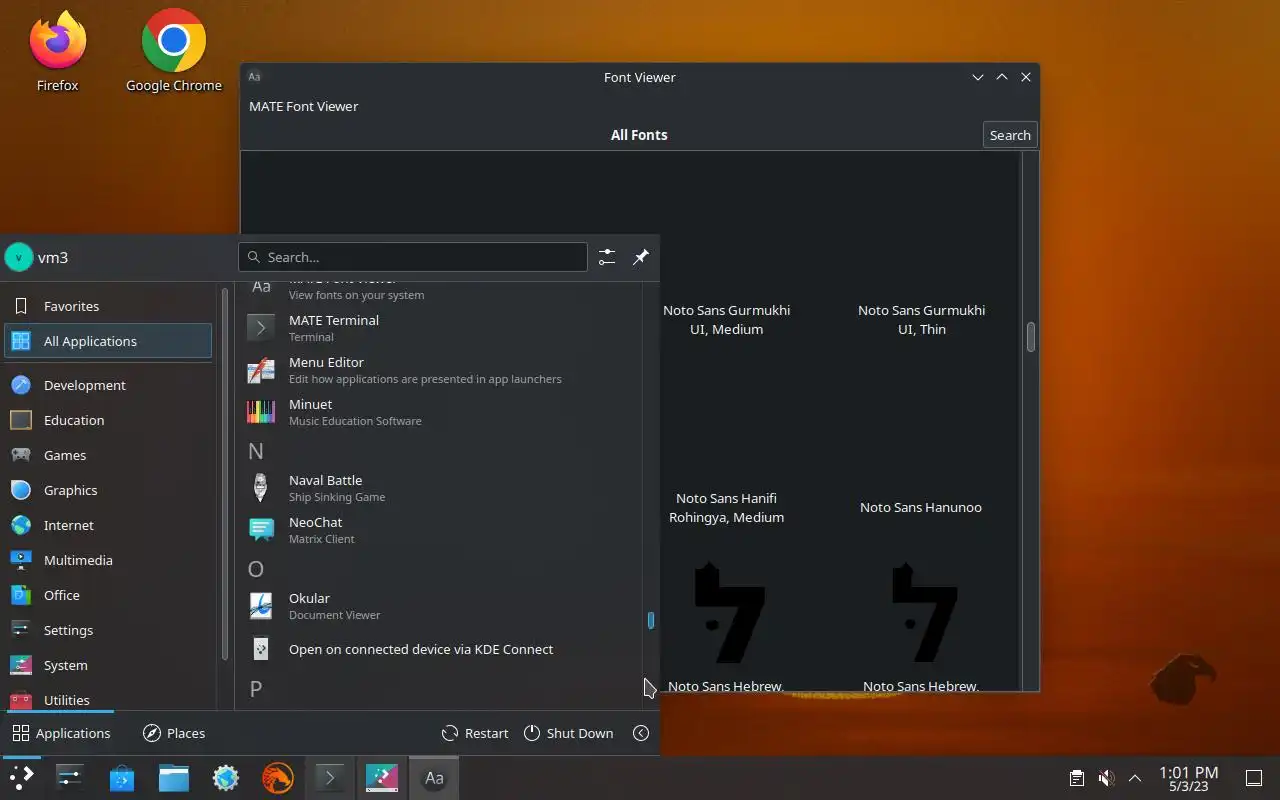This screenshot has height=800, width=1280.
Task: Click the letter N section header
Action: point(256,451)
